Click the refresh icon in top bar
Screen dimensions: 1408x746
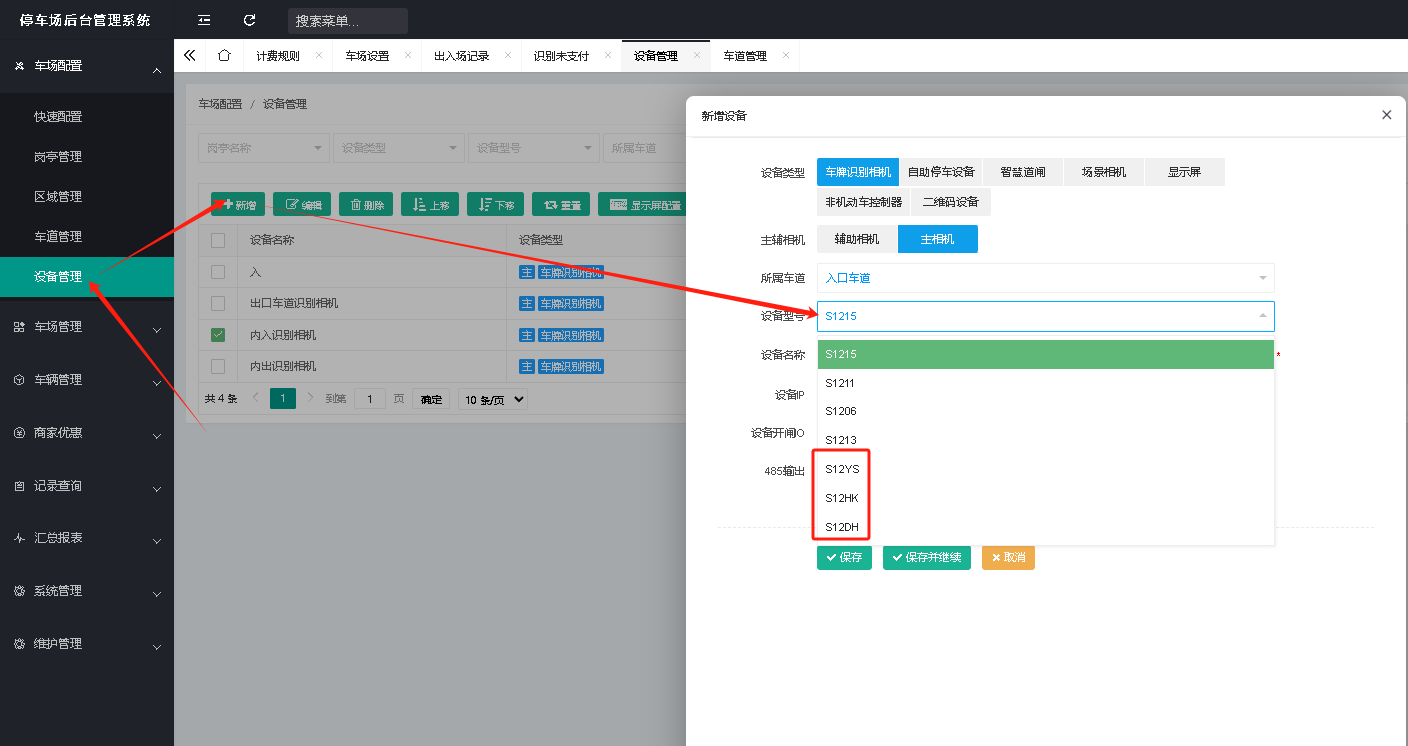[x=250, y=20]
